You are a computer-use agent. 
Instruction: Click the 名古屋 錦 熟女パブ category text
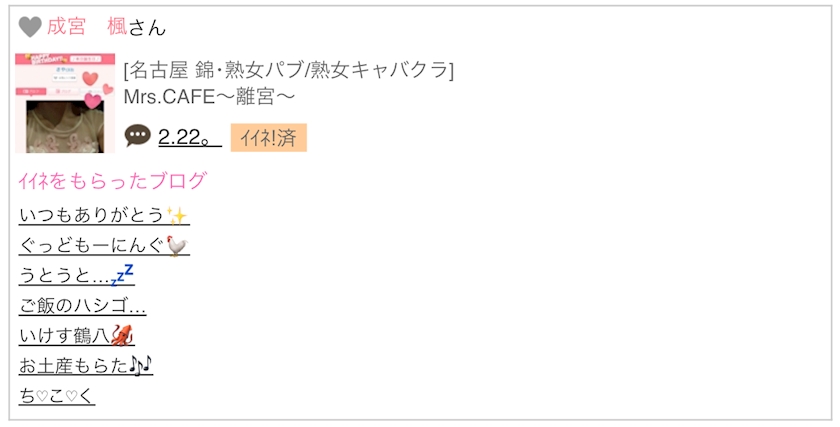[288, 71]
